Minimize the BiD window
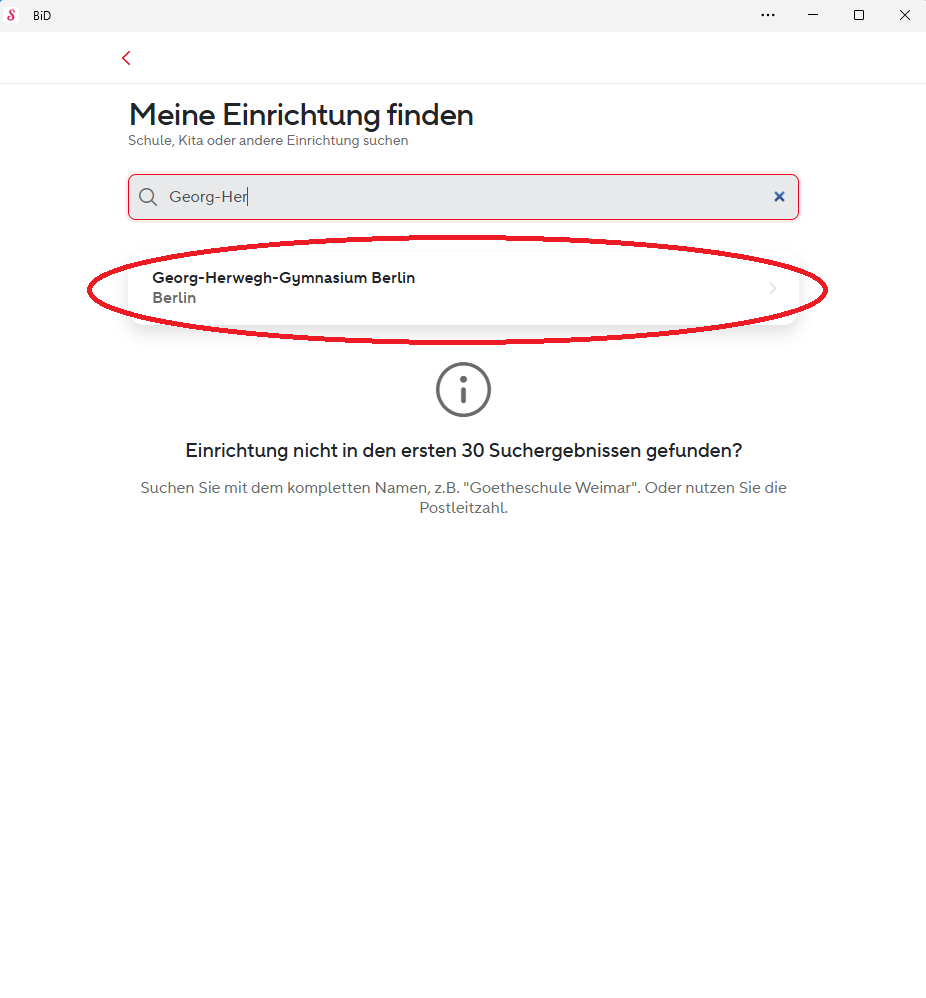926x998 pixels. (813, 15)
